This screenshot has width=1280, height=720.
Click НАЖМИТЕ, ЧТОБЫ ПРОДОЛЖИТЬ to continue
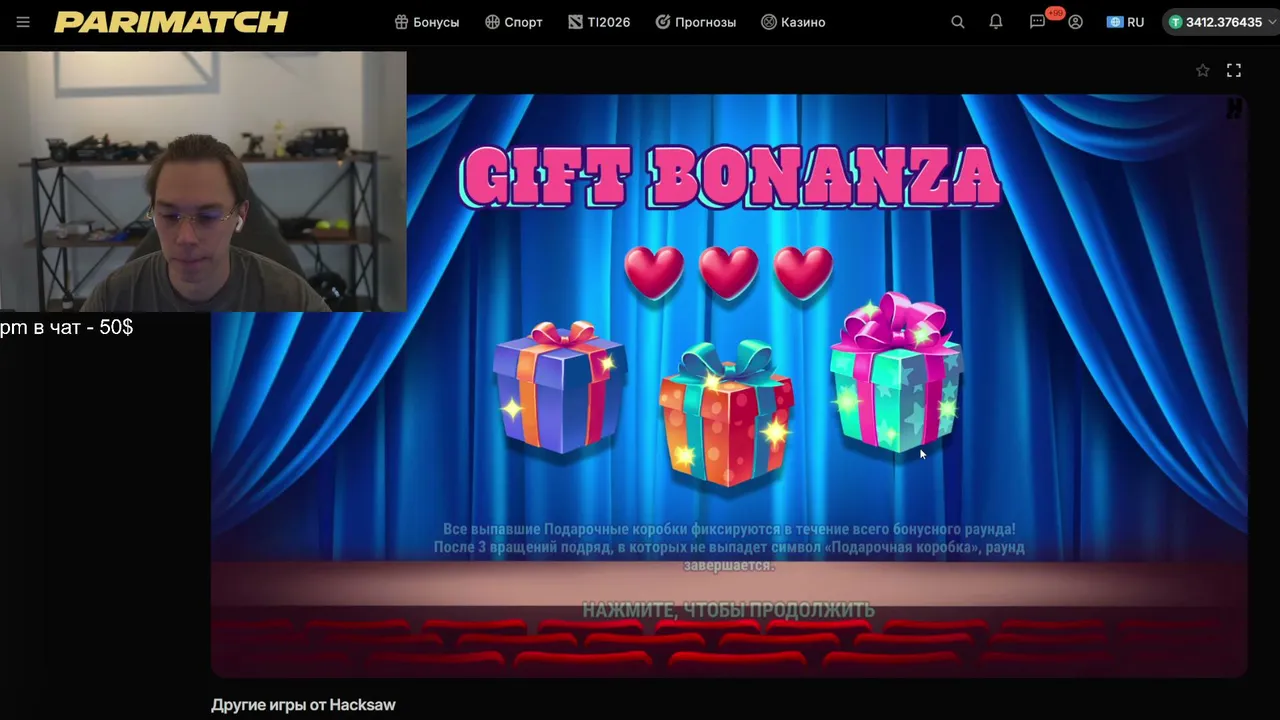pyautogui.click(x=728, y=609)
